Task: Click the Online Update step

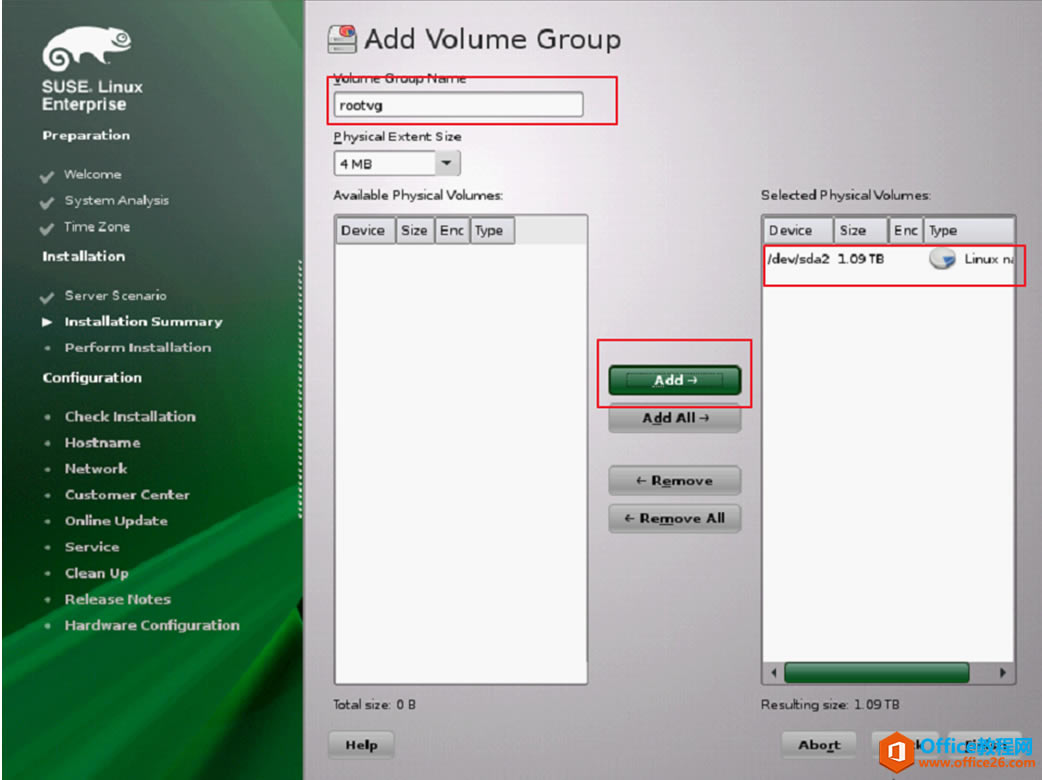Action: 116,521
